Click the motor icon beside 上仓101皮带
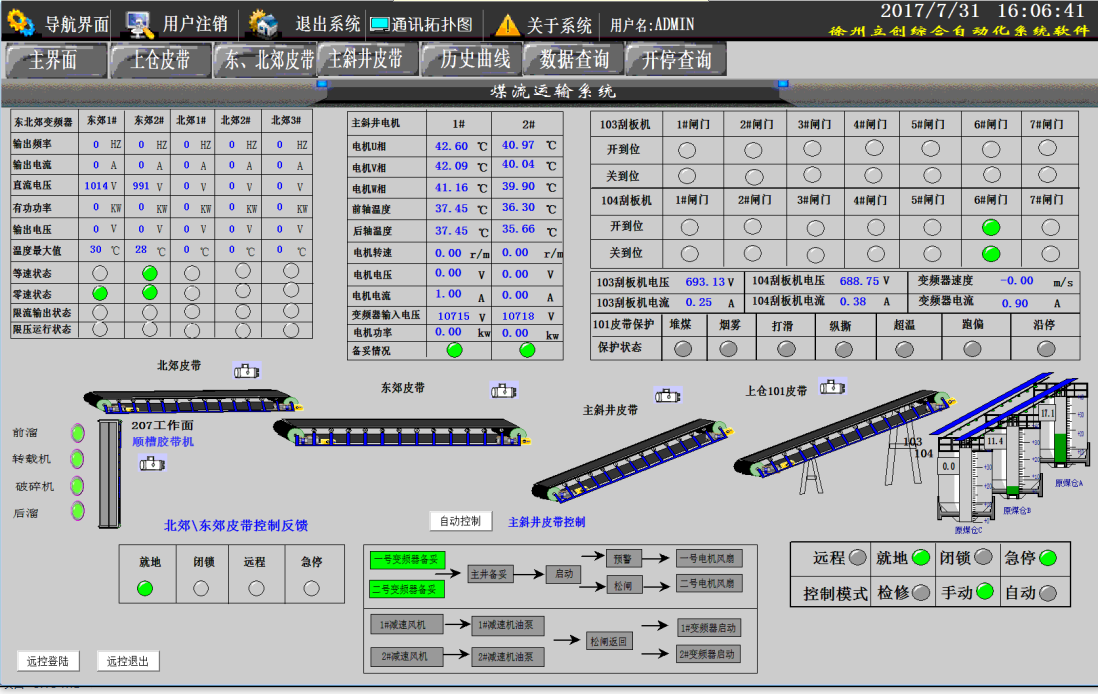Viewport: 1098px width, 694px height. tap(832, 386)
